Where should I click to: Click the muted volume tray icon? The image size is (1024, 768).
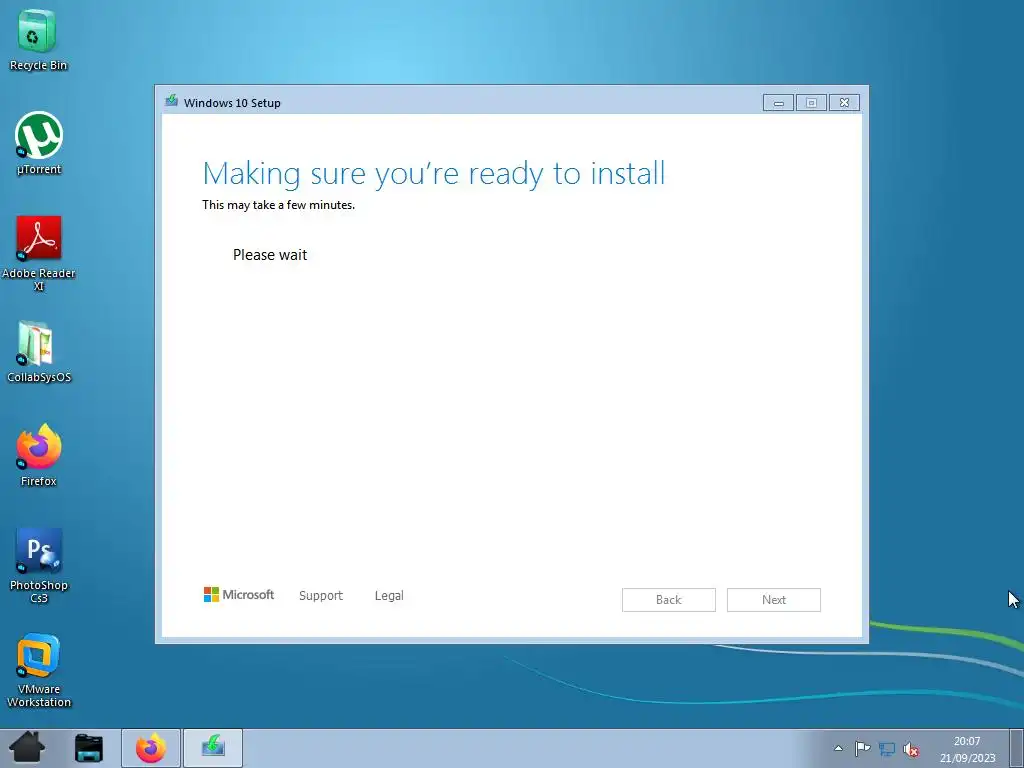click(911, 749)
